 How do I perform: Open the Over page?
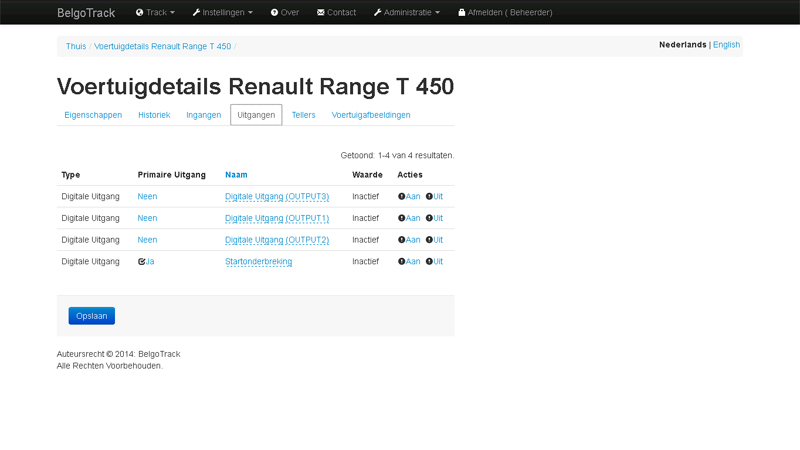coord(285,12)
